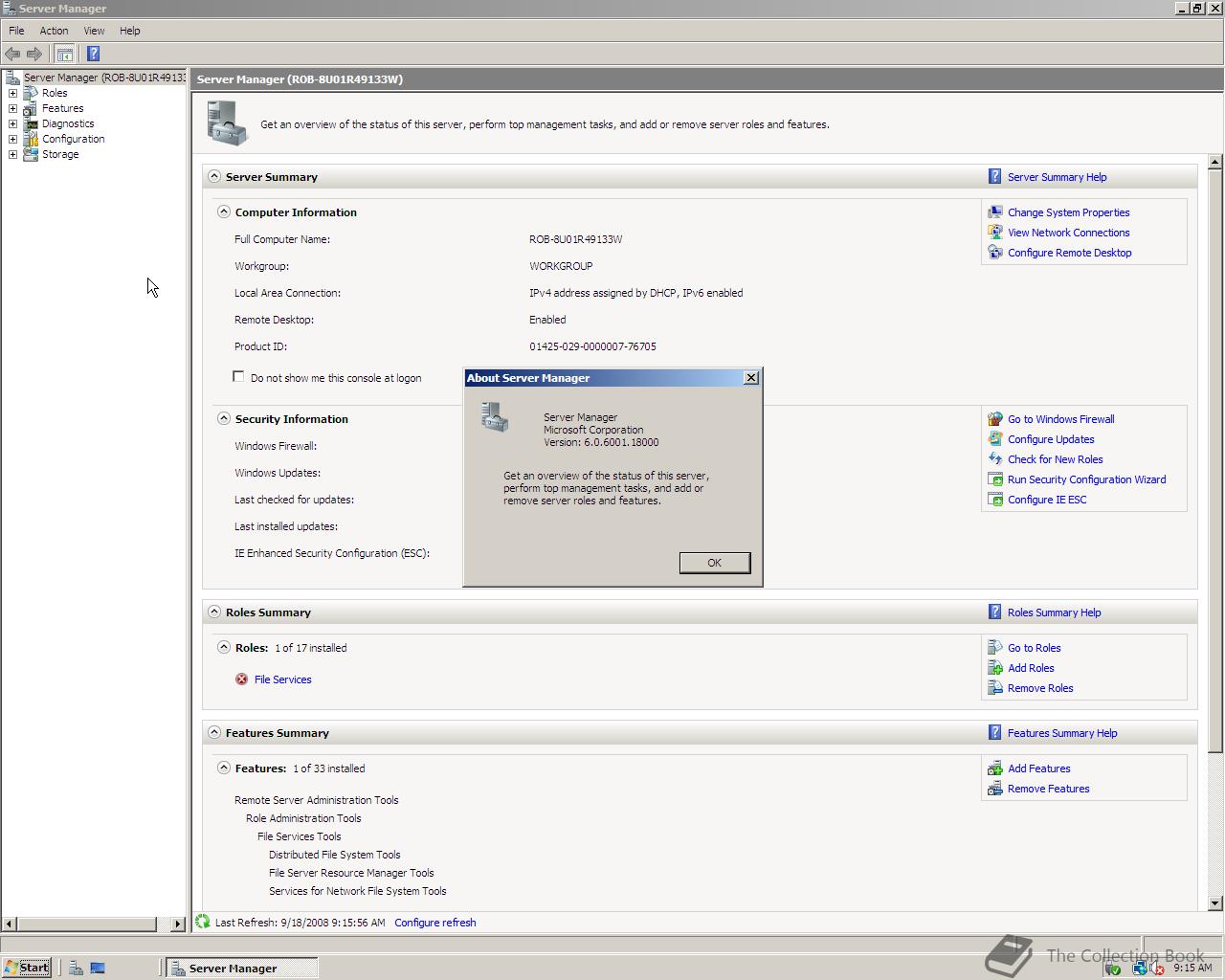
Task: Click Run Security Configuration Wizard icon
Action: (995, 479)
